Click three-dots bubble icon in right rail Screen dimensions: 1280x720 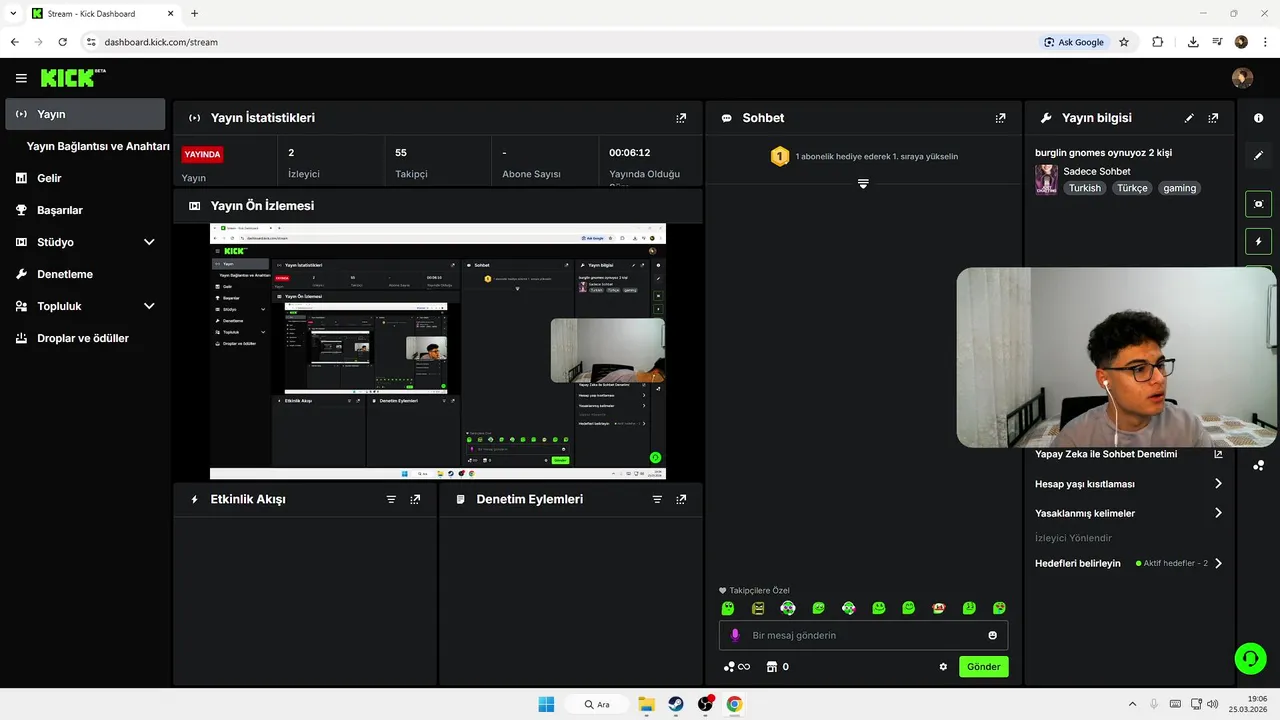(x=1258, y=465)
